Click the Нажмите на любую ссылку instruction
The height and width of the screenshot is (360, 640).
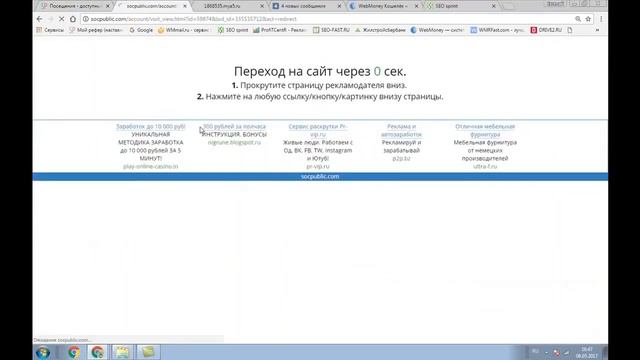coord(320,97)
